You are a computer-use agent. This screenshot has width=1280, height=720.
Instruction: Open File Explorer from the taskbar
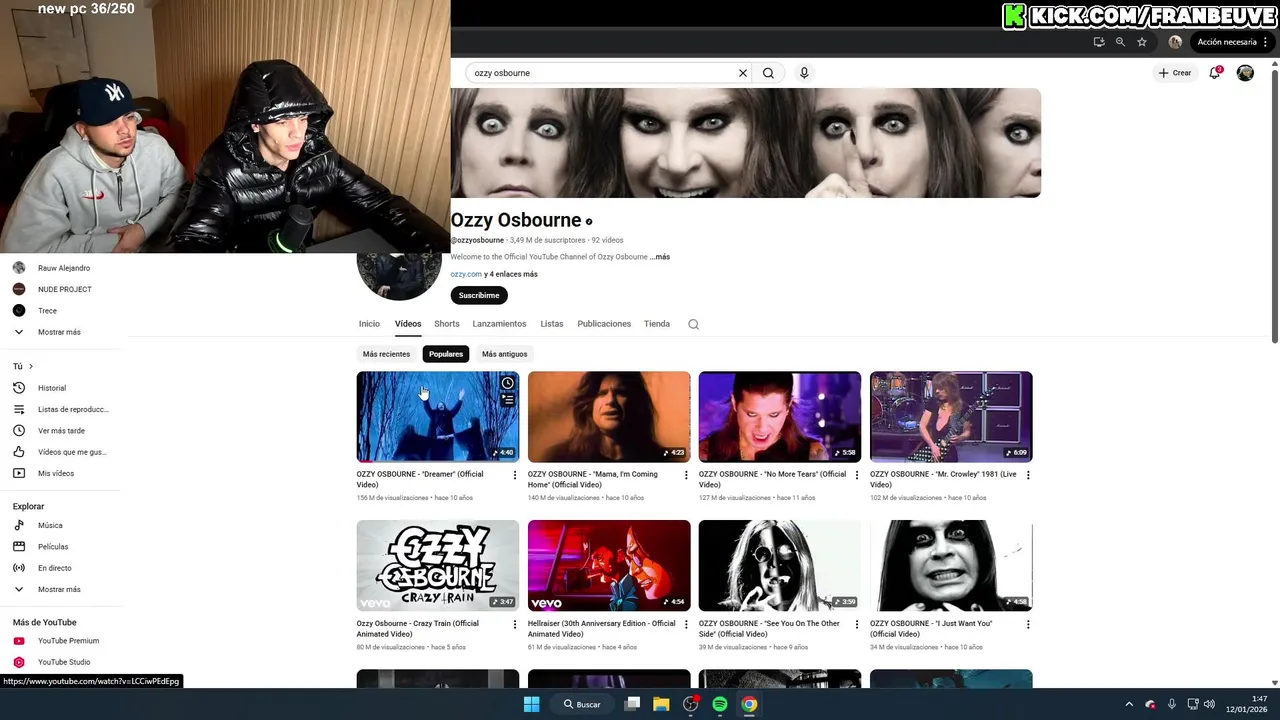pos(661,704)
